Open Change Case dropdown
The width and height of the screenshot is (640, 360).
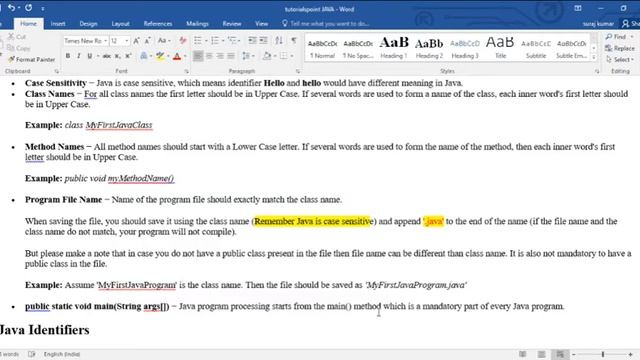[x=164, y=40]
